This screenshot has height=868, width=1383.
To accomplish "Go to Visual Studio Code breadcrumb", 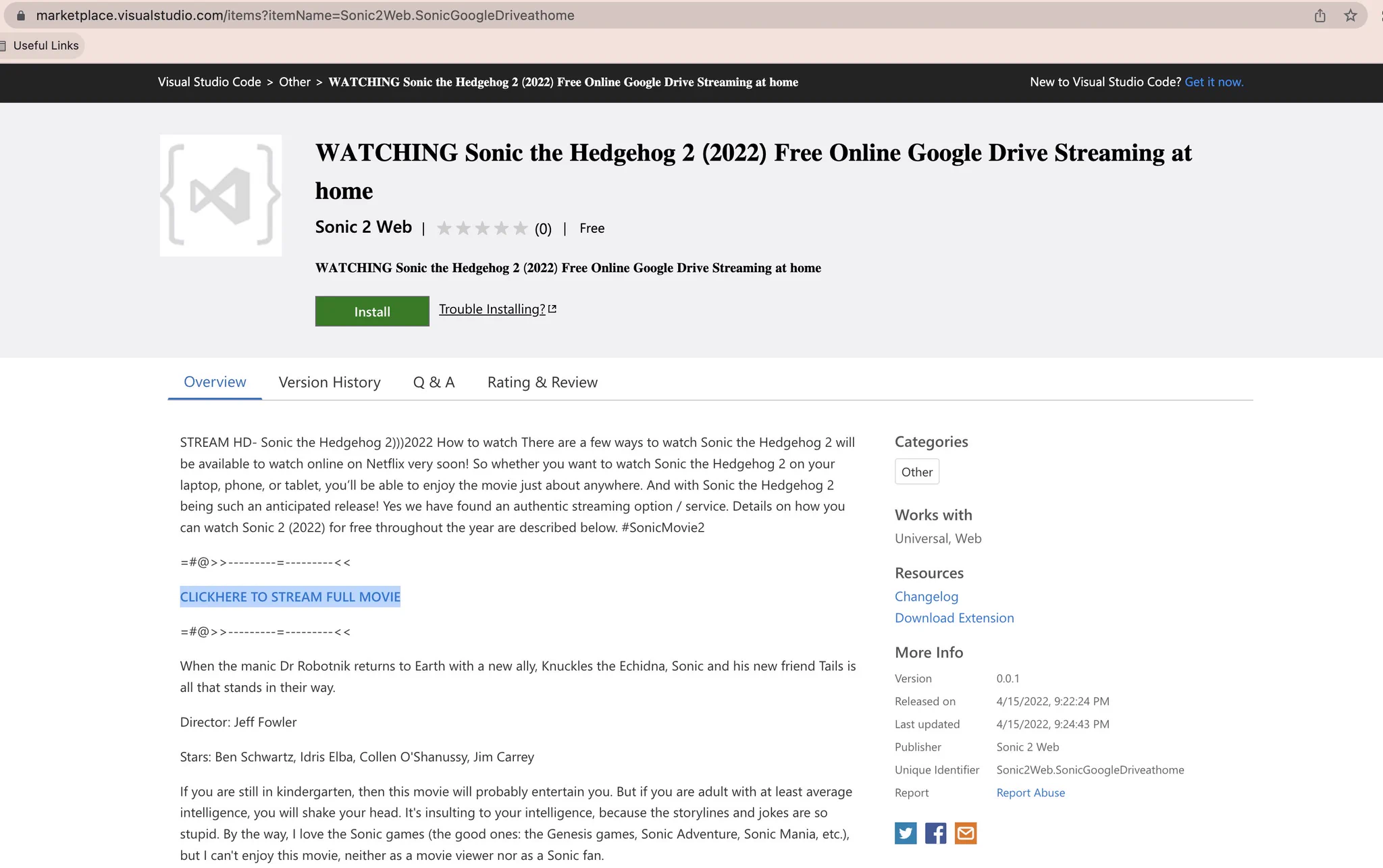I will (x=209, y=82).
